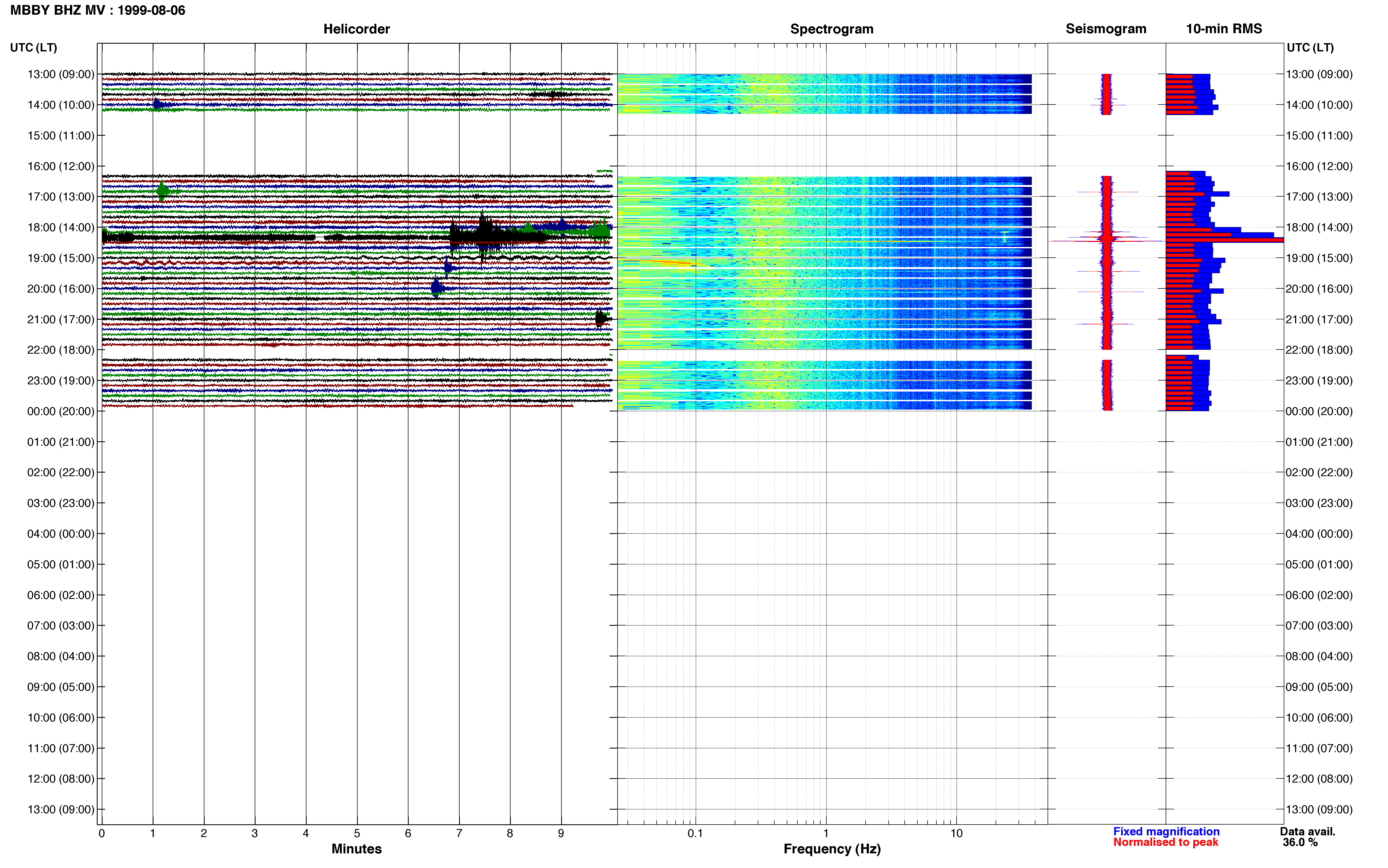Click left time label 08:00 (04:00)

(x=61, y=656)
